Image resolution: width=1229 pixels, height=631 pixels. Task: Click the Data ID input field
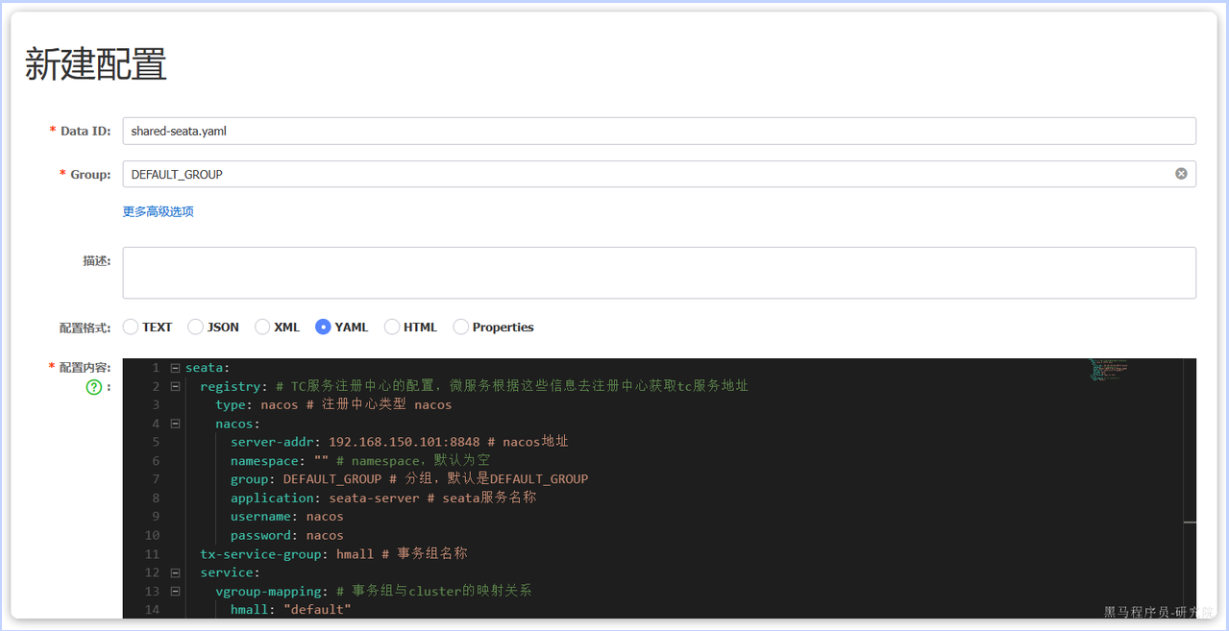click(658, 131)
